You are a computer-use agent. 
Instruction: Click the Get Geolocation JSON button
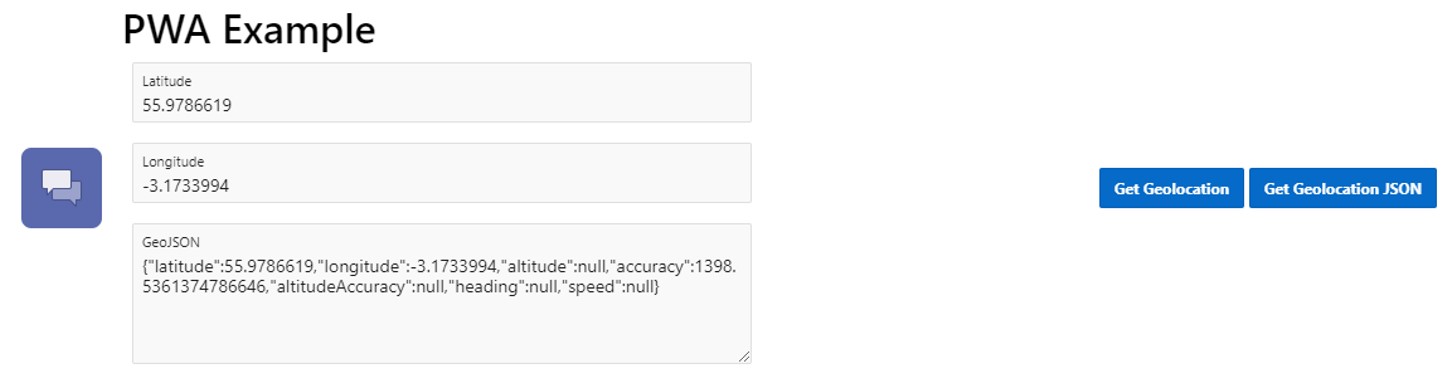click(x=1342, y=188)
